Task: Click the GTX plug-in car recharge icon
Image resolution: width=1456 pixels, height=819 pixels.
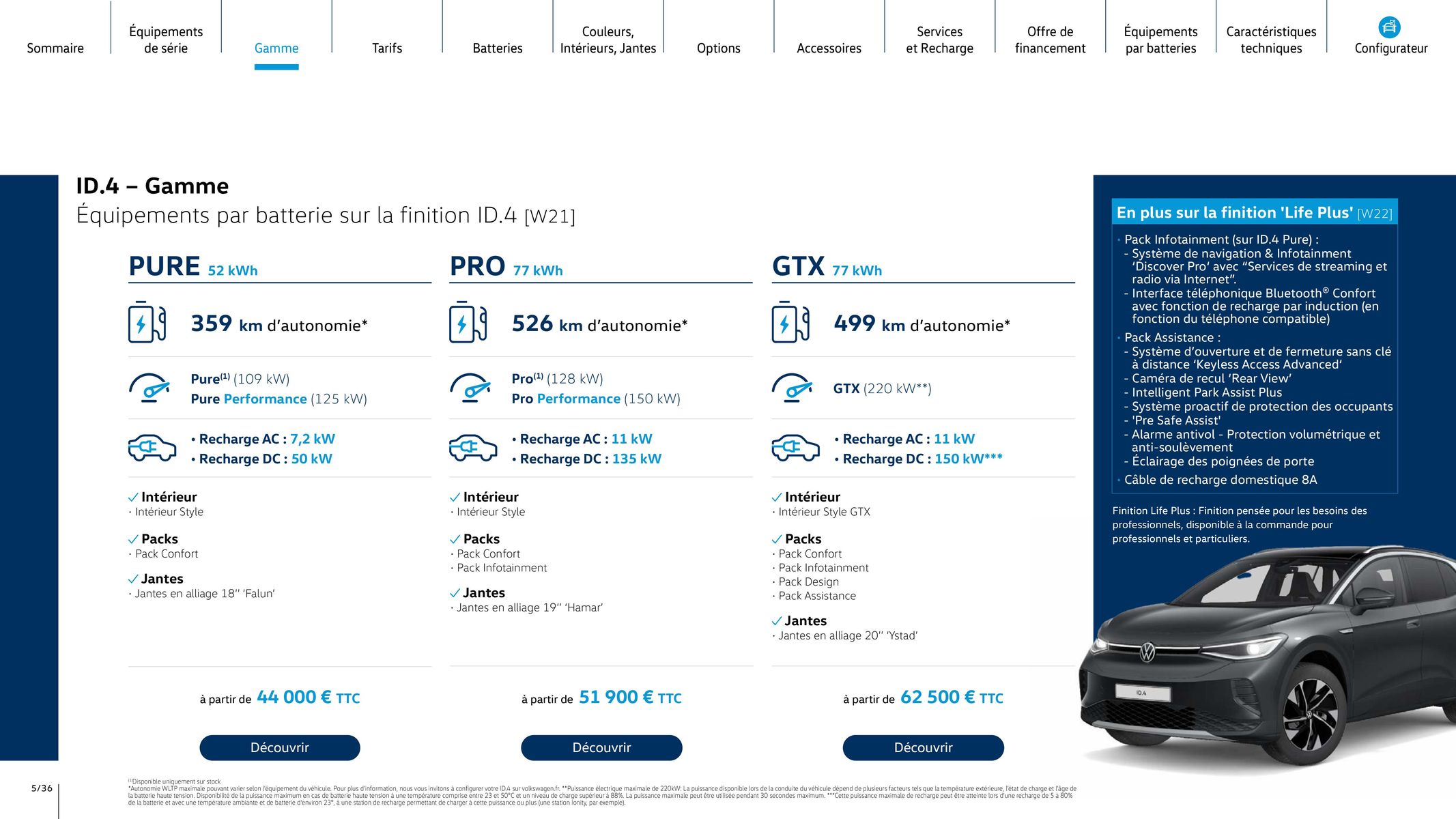Action: [x=795, y=448]
